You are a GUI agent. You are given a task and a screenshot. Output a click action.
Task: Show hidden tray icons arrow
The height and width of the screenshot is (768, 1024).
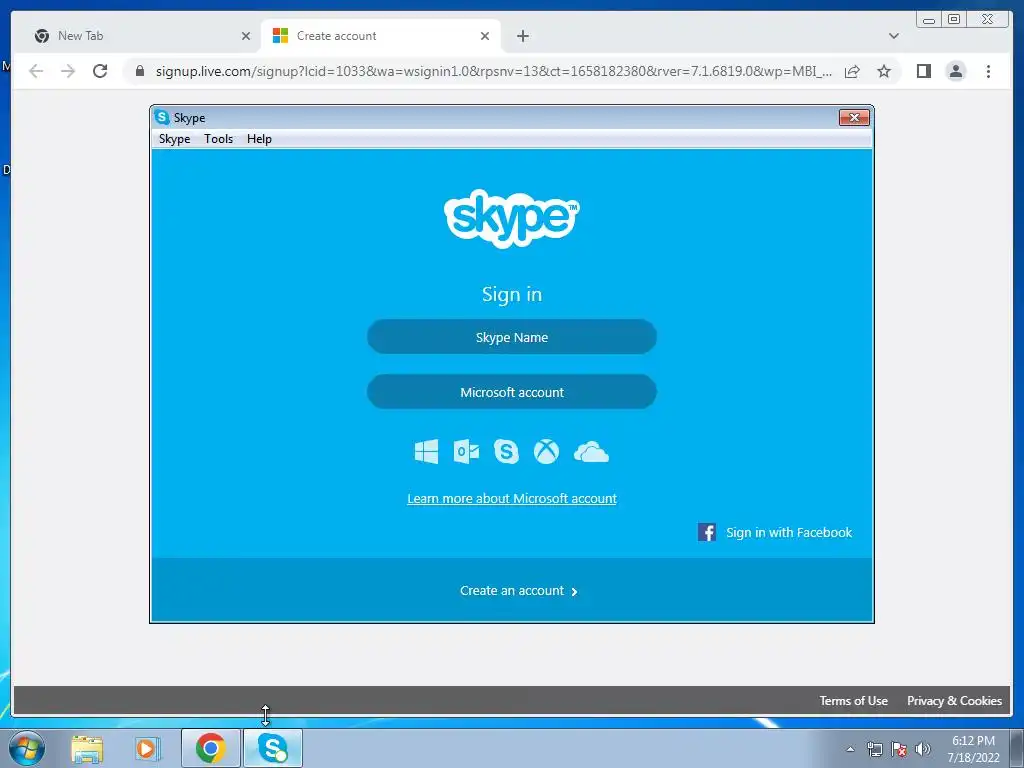pyautogui.click(x=850, y=749)
